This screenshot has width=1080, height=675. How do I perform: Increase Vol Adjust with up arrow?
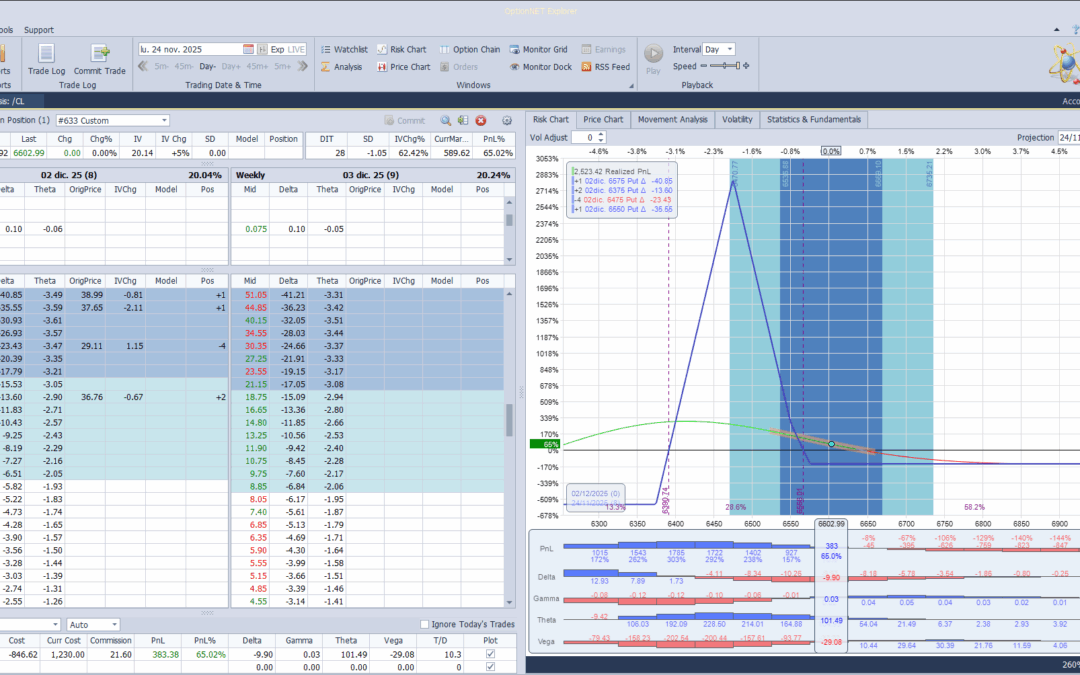coord(601,134)
